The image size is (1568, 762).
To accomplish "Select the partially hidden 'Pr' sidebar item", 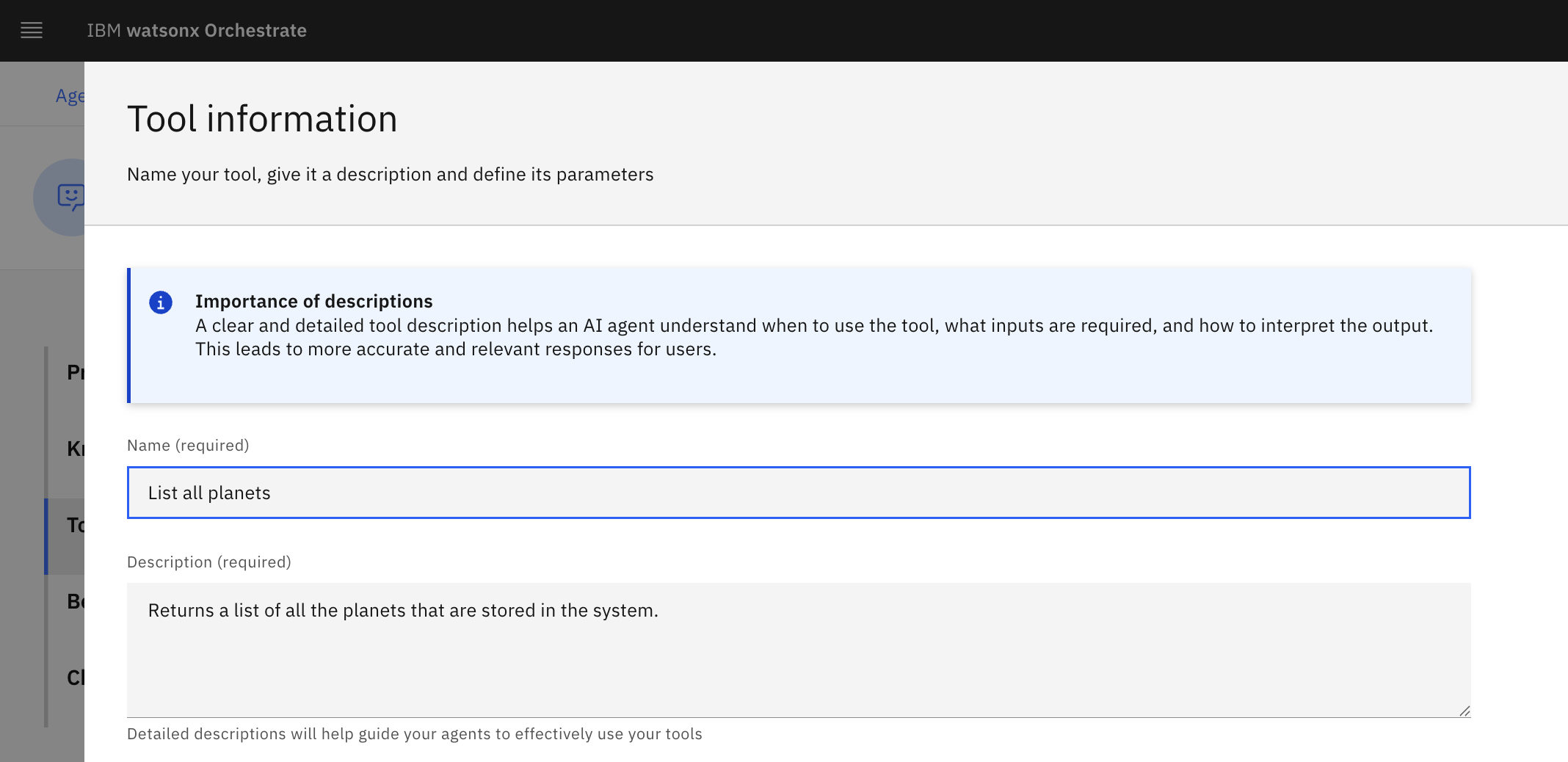I will pyautogui.click(x=75, y=372).
